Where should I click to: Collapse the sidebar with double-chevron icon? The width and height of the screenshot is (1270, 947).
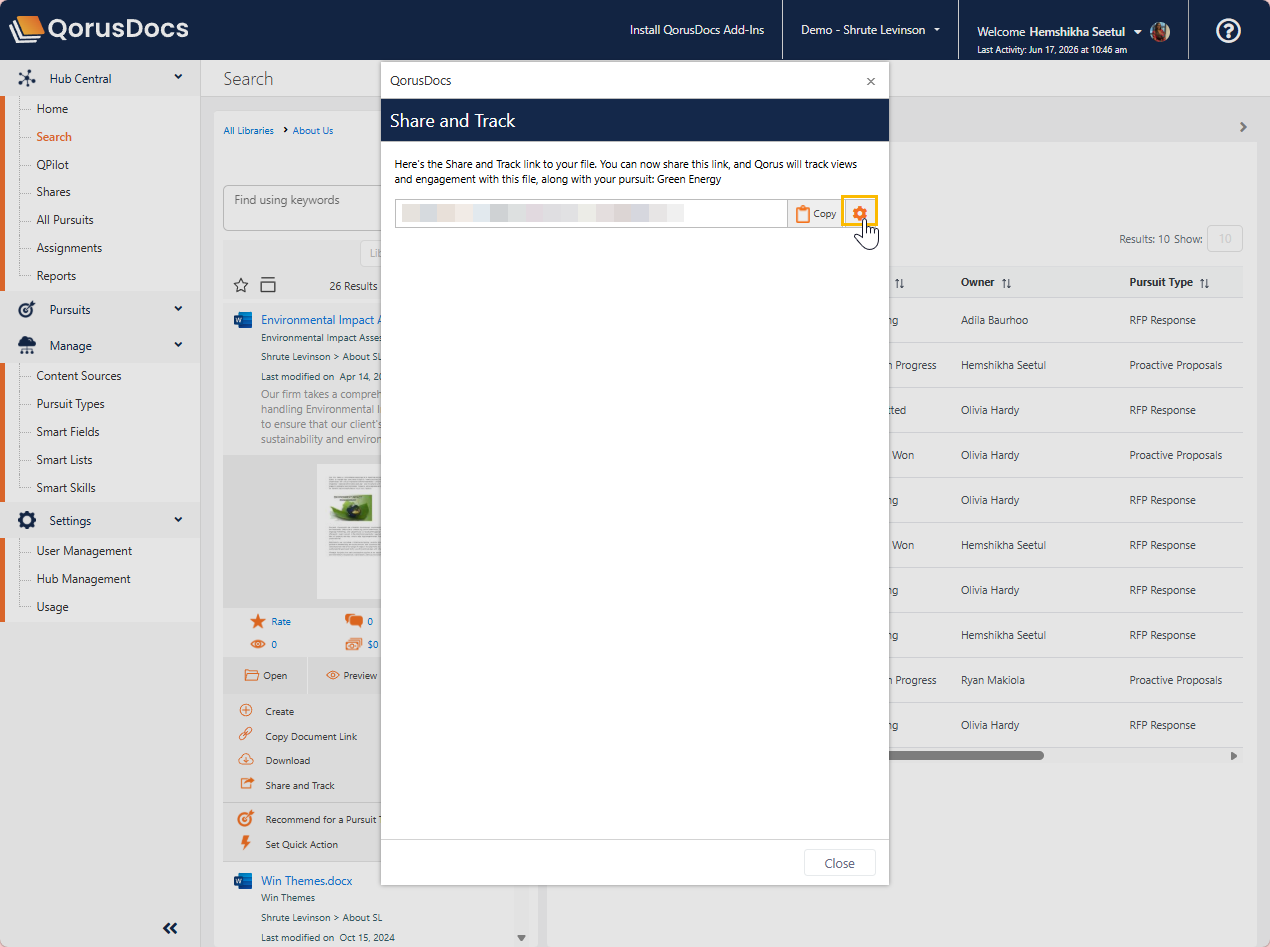[170, 928]
